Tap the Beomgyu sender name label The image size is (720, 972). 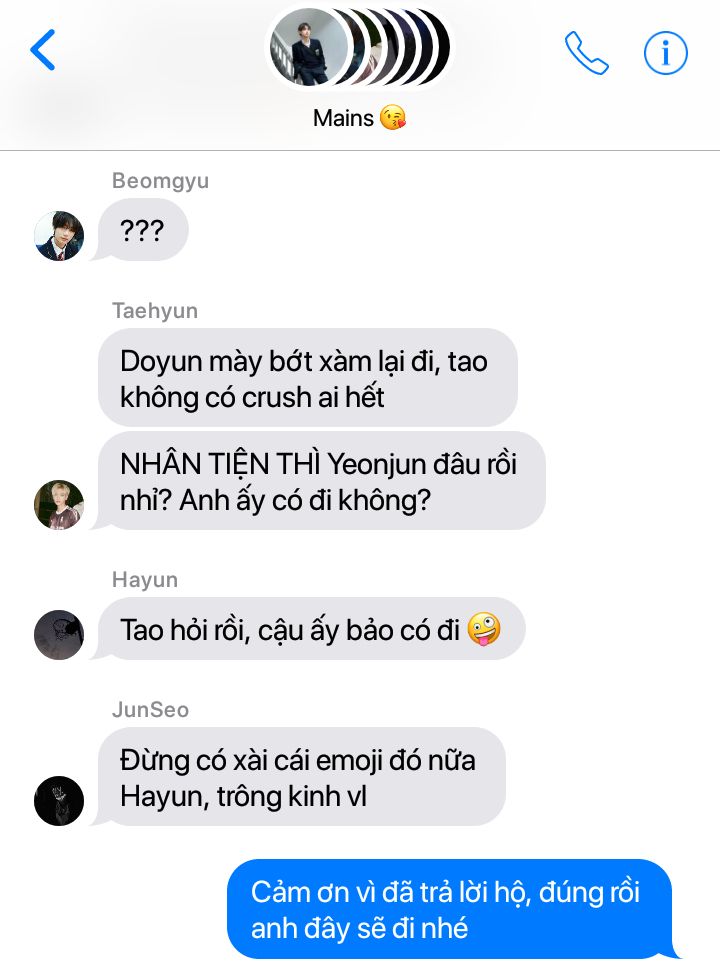point(160,181)
